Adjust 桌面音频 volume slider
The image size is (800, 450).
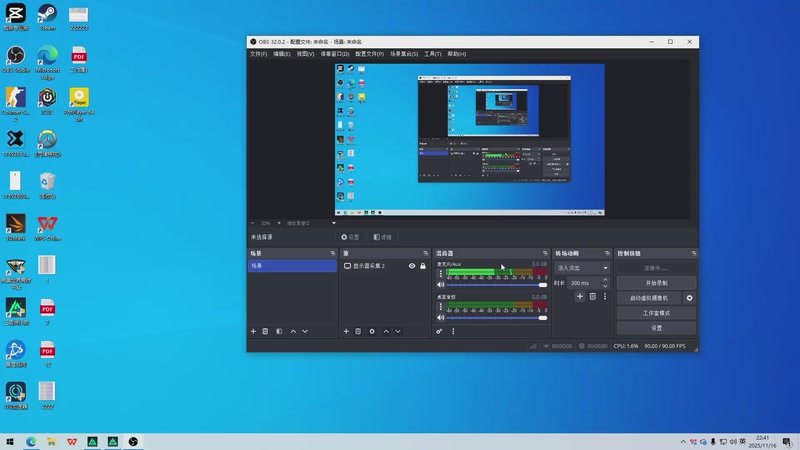[x=497, y=317]
